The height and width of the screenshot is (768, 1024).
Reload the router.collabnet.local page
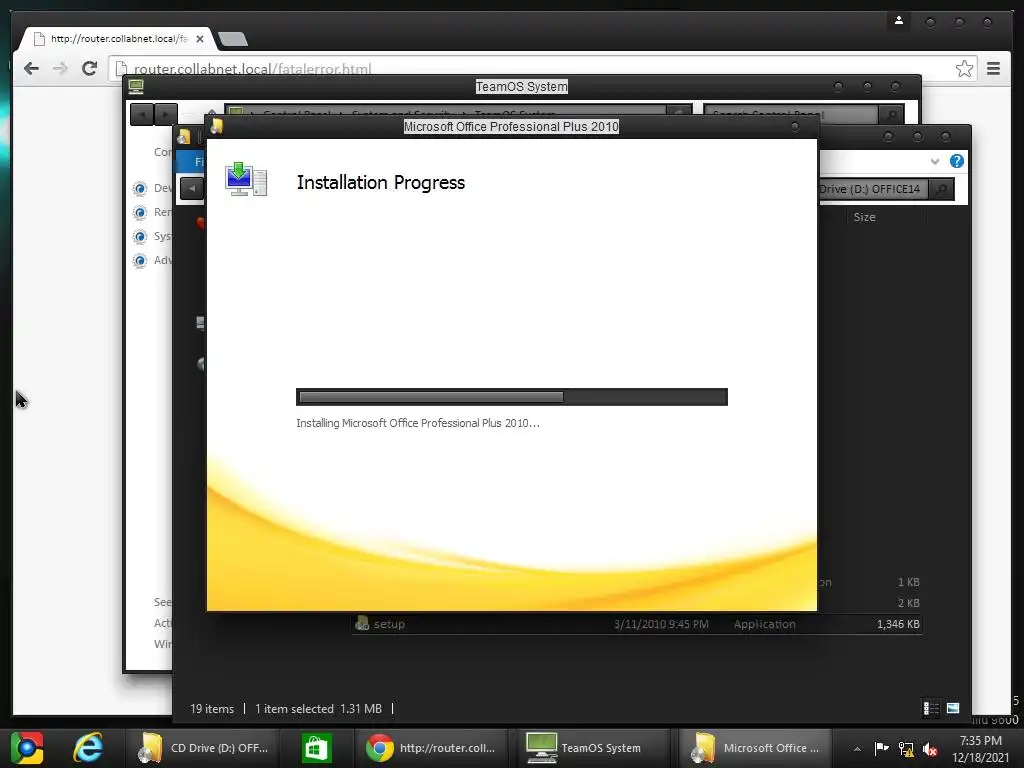click(x=89, y=69)
